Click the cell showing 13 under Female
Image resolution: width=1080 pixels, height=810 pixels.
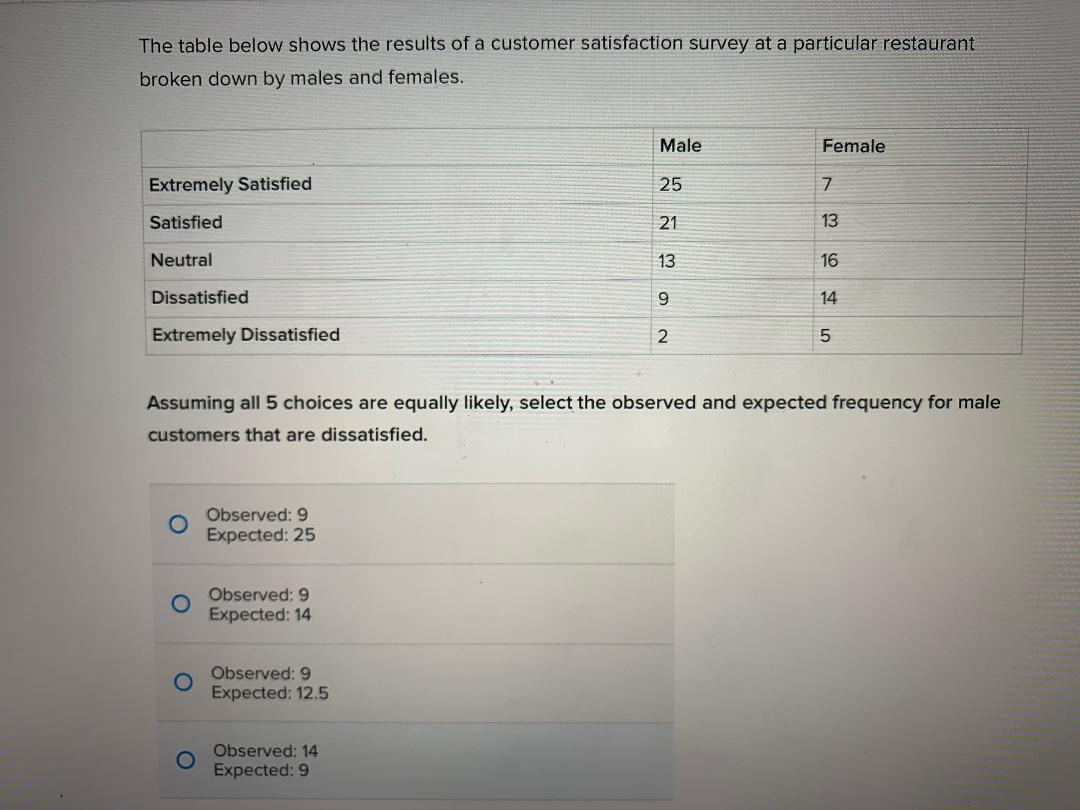tap(829, 221)
